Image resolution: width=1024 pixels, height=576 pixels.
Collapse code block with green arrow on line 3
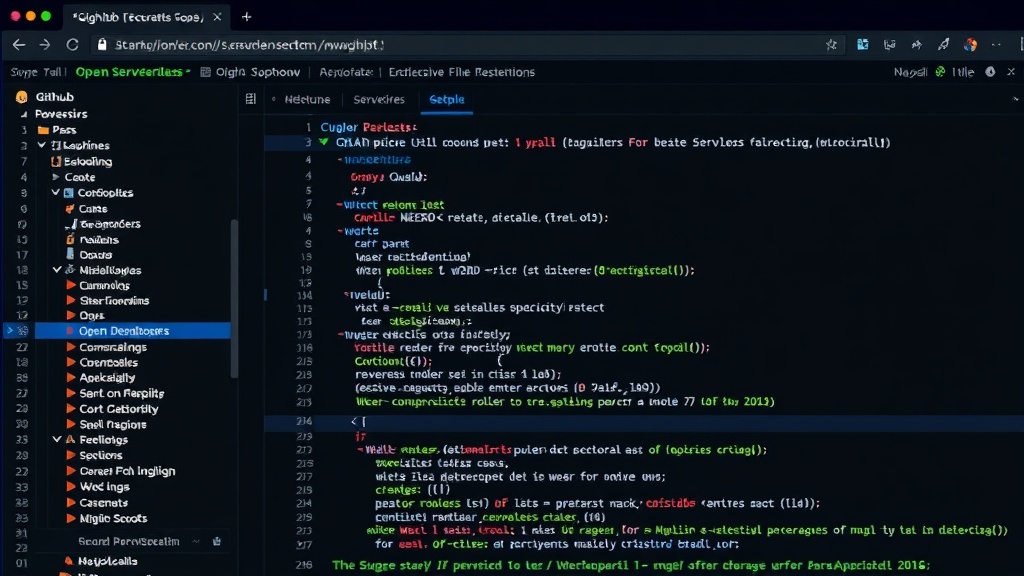[x=324, y=142]
